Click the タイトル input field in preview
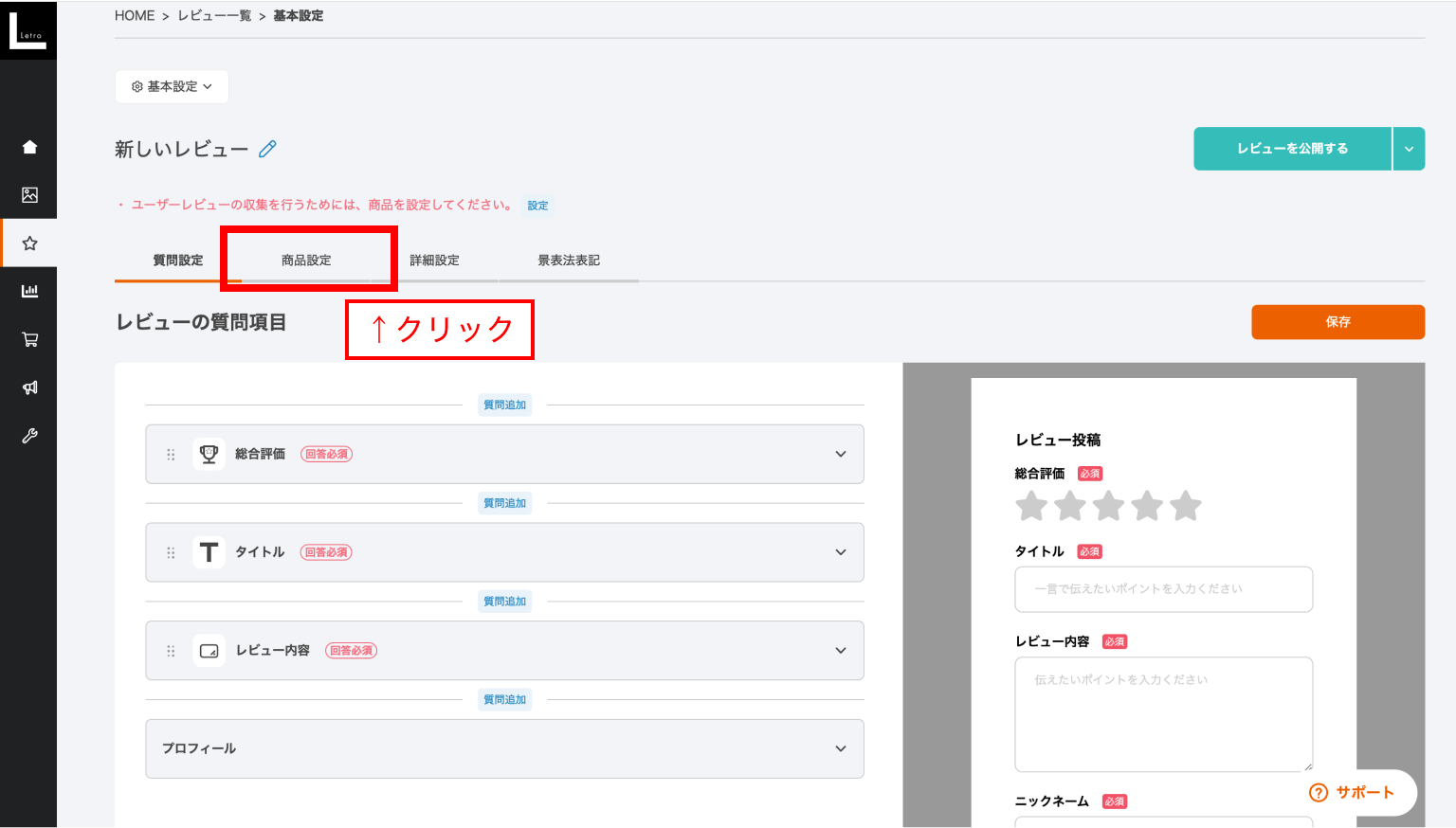This screenshot has height=828, width=1456. (1163, 589)
